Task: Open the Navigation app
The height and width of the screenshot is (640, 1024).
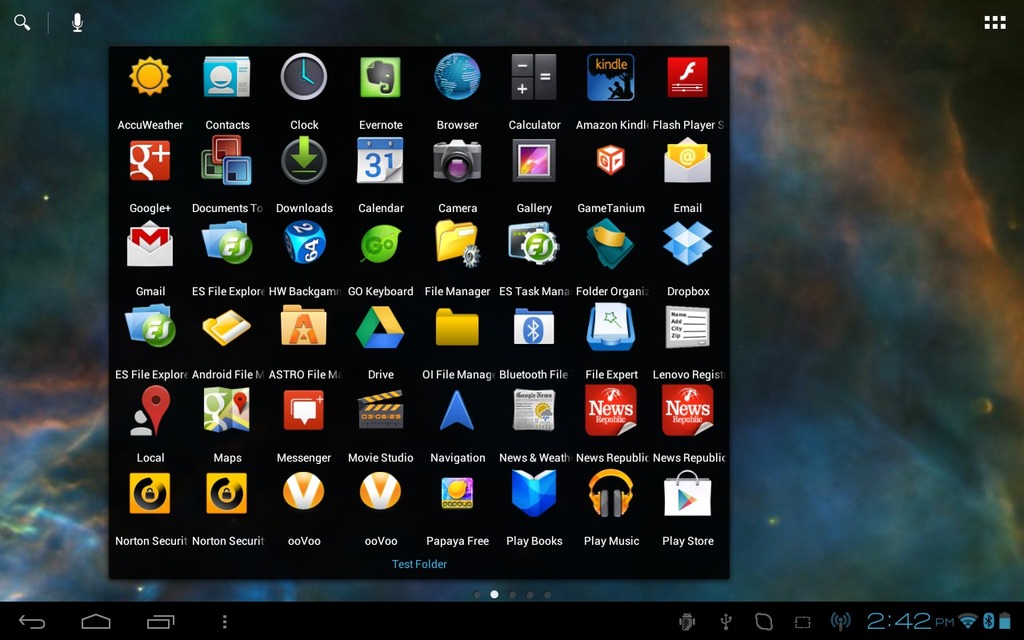Action: (457, 410)
